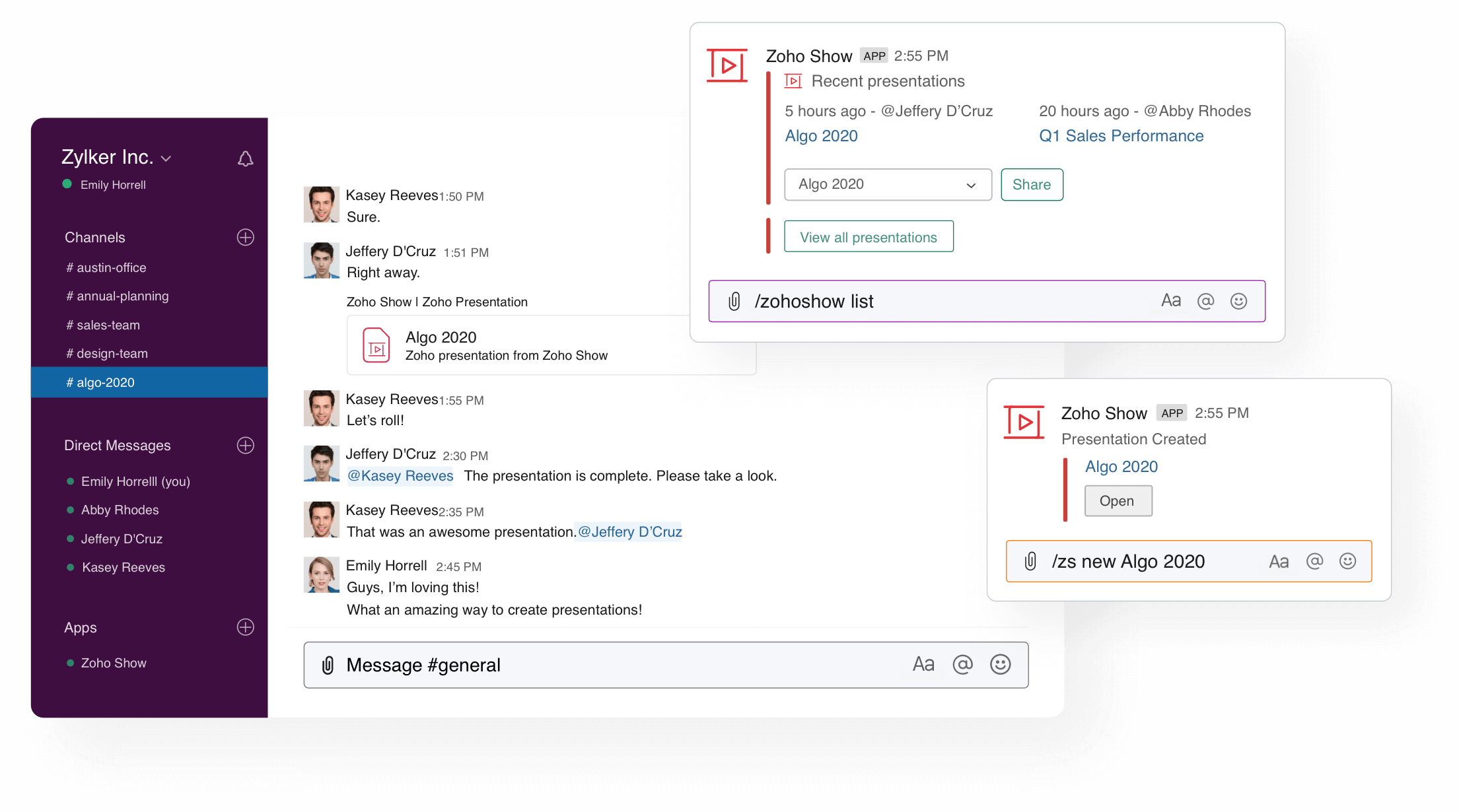This screenshot has width=1459, height=812.
Task: Open emoji picker in Message #general box
Action: click(1000, 664)
